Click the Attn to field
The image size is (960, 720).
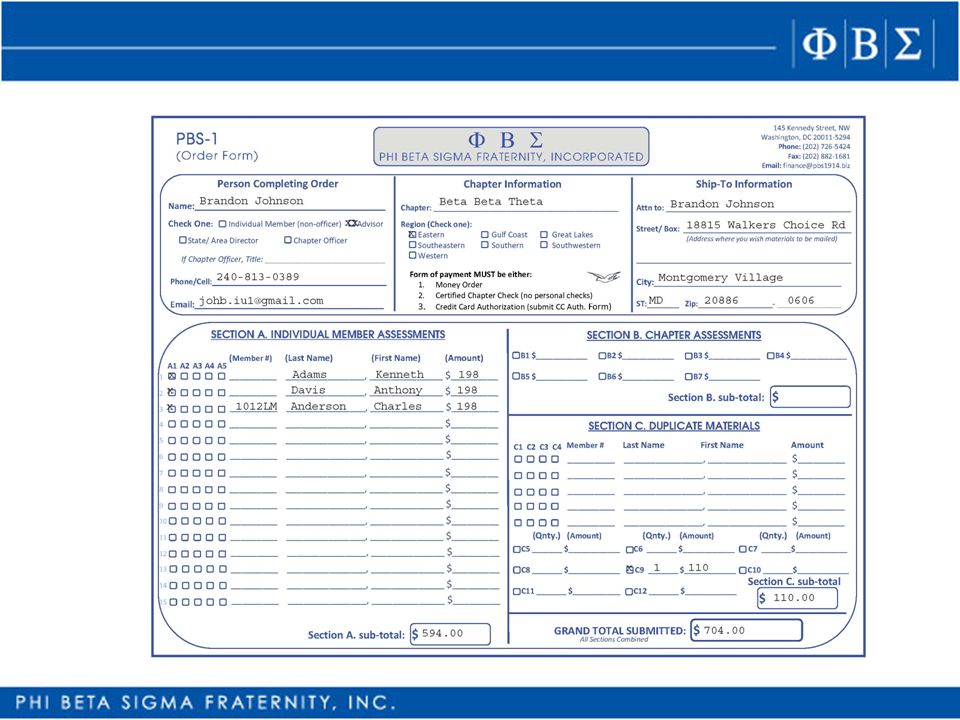(x=758, y=204)
